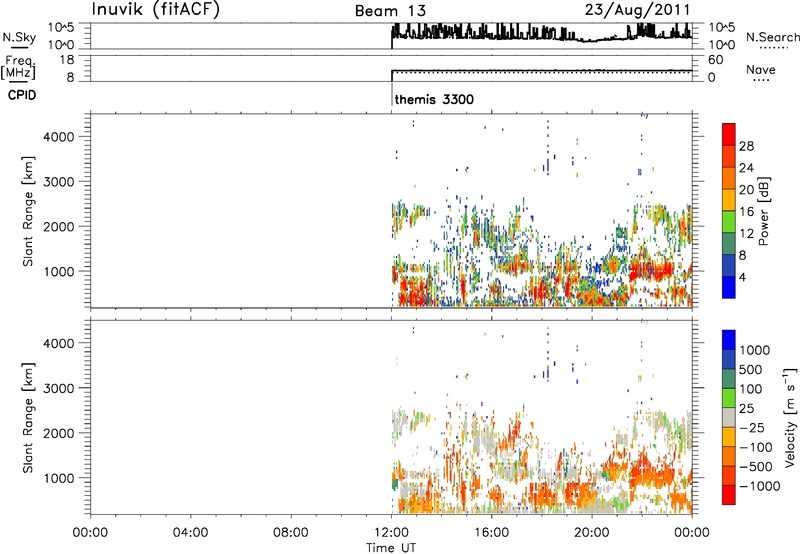Image resolution: width=800 pixels, height=554 pixels.
Task: Click the N.Sky legend label
Action: pos(19,38)
